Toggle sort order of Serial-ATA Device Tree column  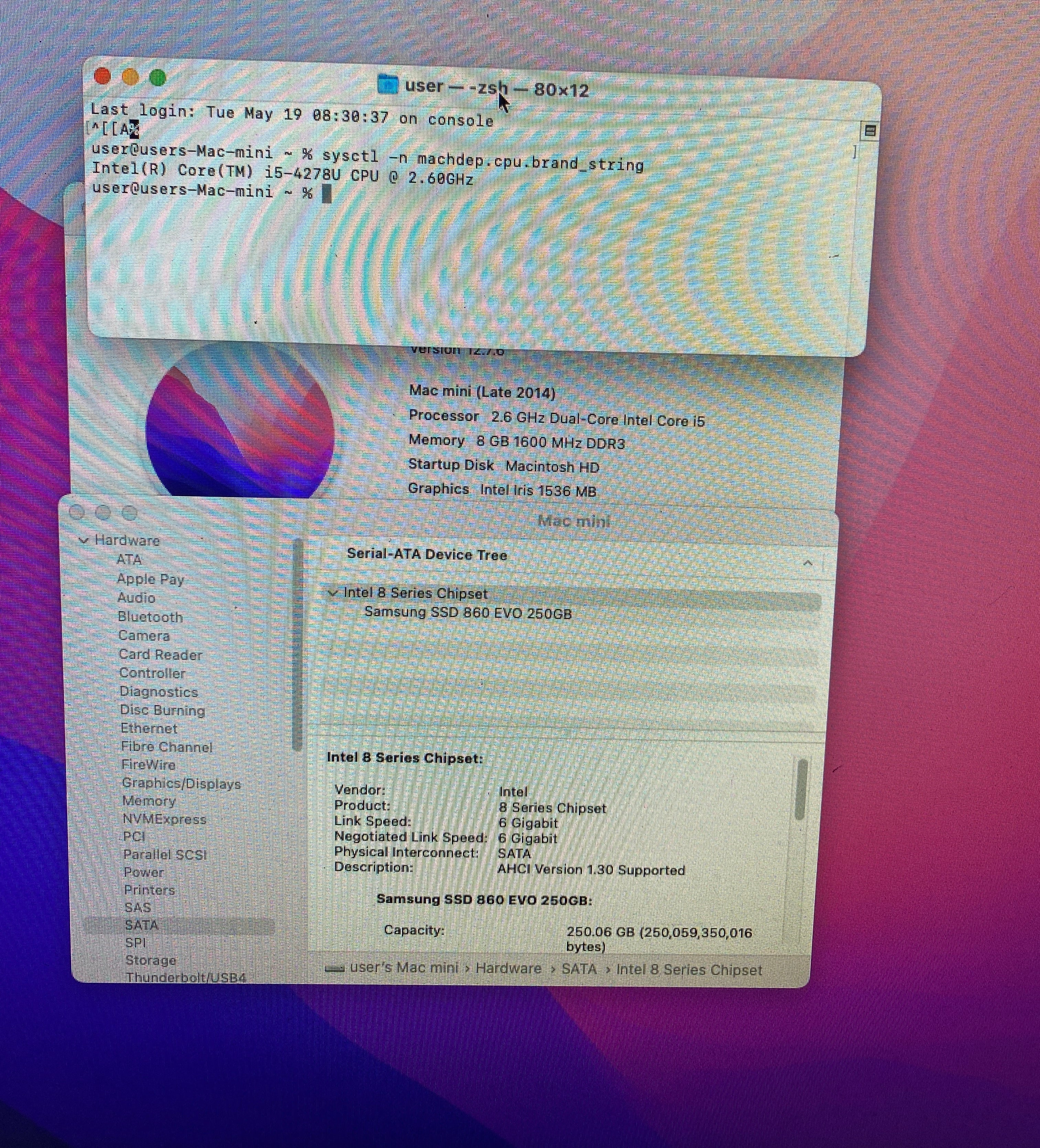(807, 563)
